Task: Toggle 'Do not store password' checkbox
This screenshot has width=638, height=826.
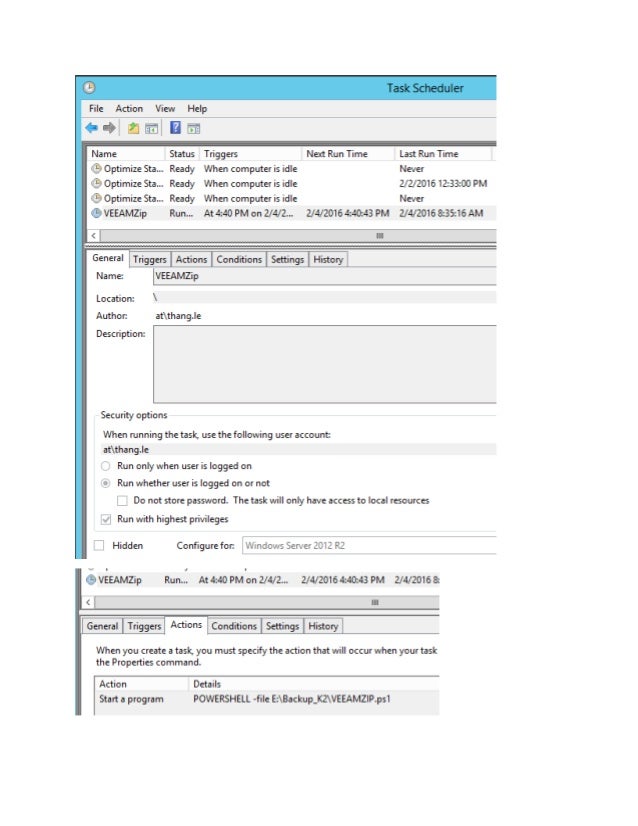Action: coord(122,500)
